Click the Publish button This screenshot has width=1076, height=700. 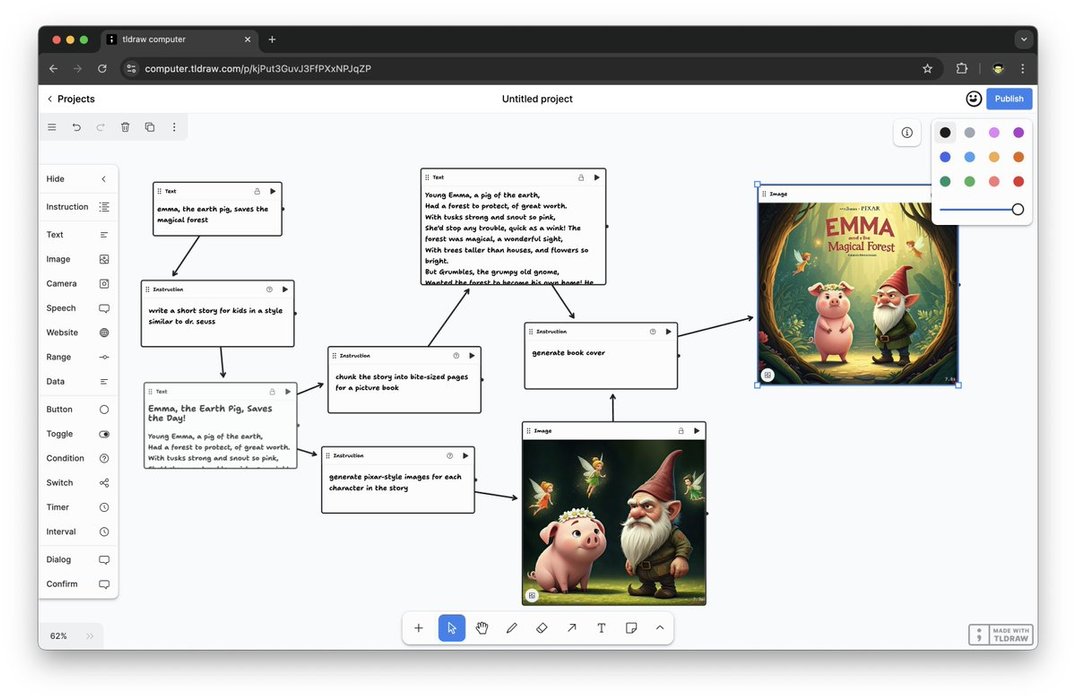pos(1009,99)
